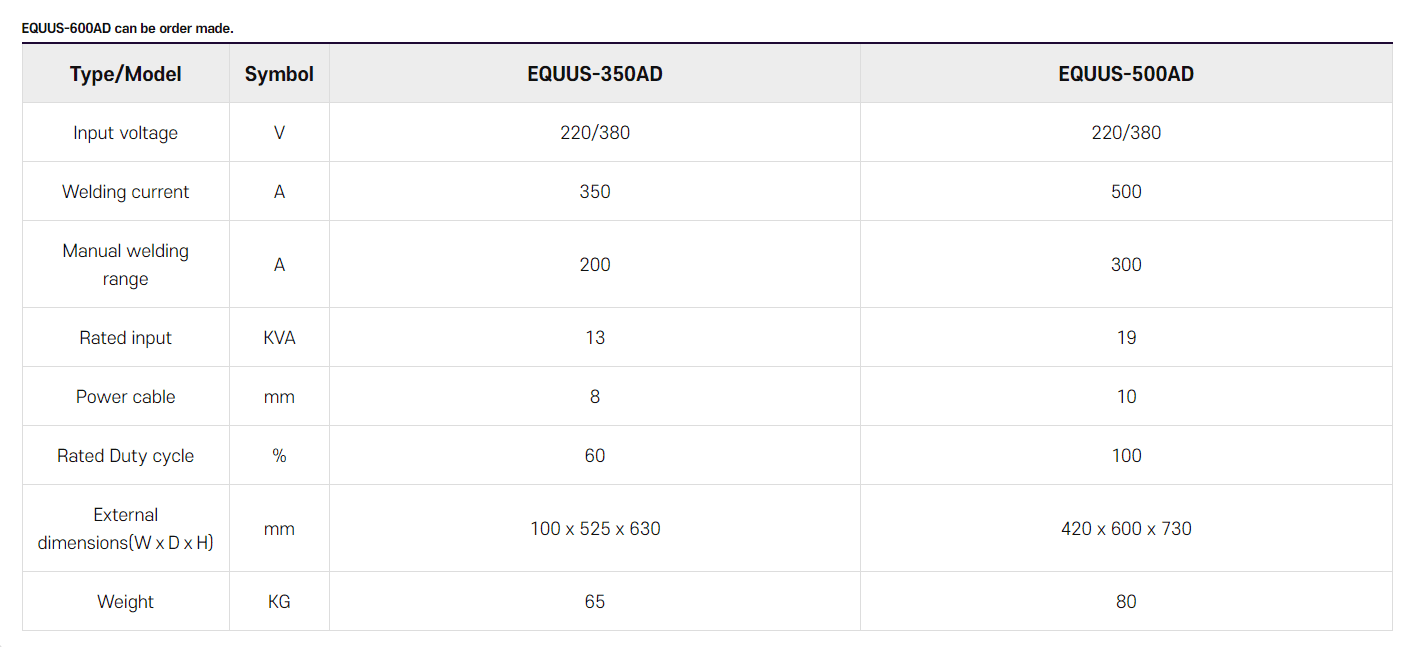Viewport: 1407px width, 647px height.
Task: Click the Welding current row label
Action: tap(126, 192)
